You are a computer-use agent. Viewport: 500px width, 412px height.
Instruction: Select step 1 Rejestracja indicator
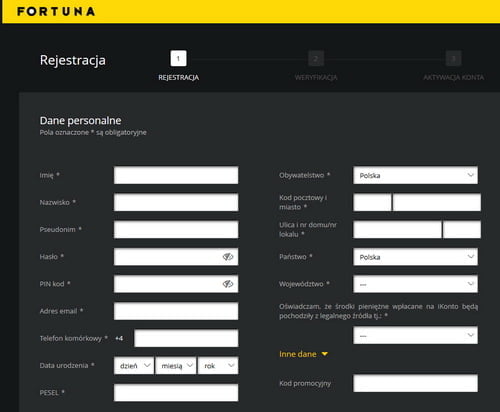[178, 59]
